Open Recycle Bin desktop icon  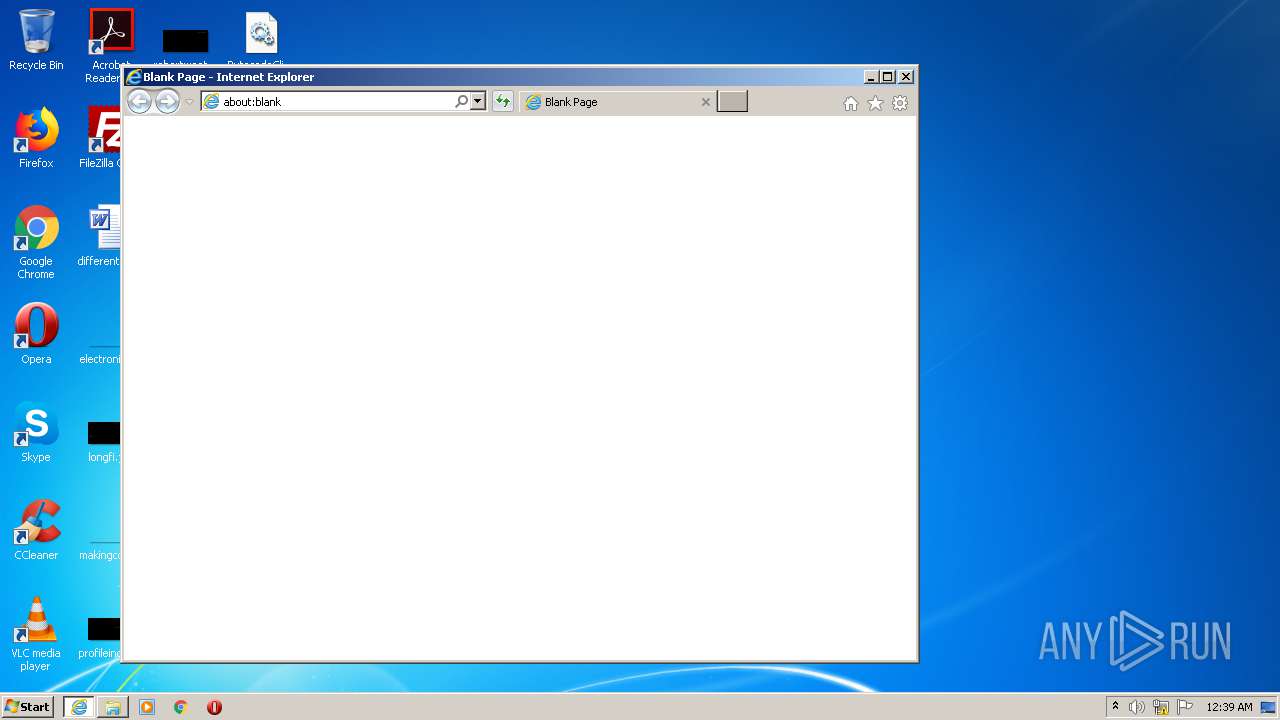[36, 41]
